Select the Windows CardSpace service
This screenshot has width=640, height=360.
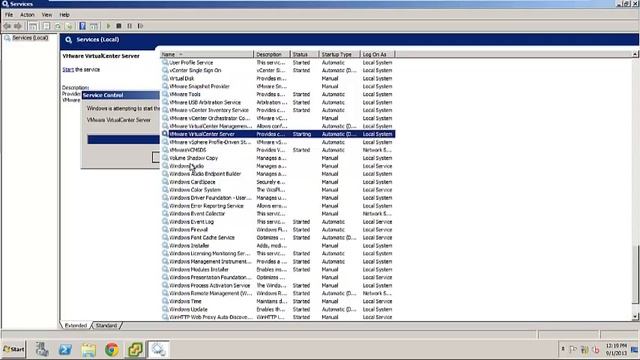[x=278, y=182]
